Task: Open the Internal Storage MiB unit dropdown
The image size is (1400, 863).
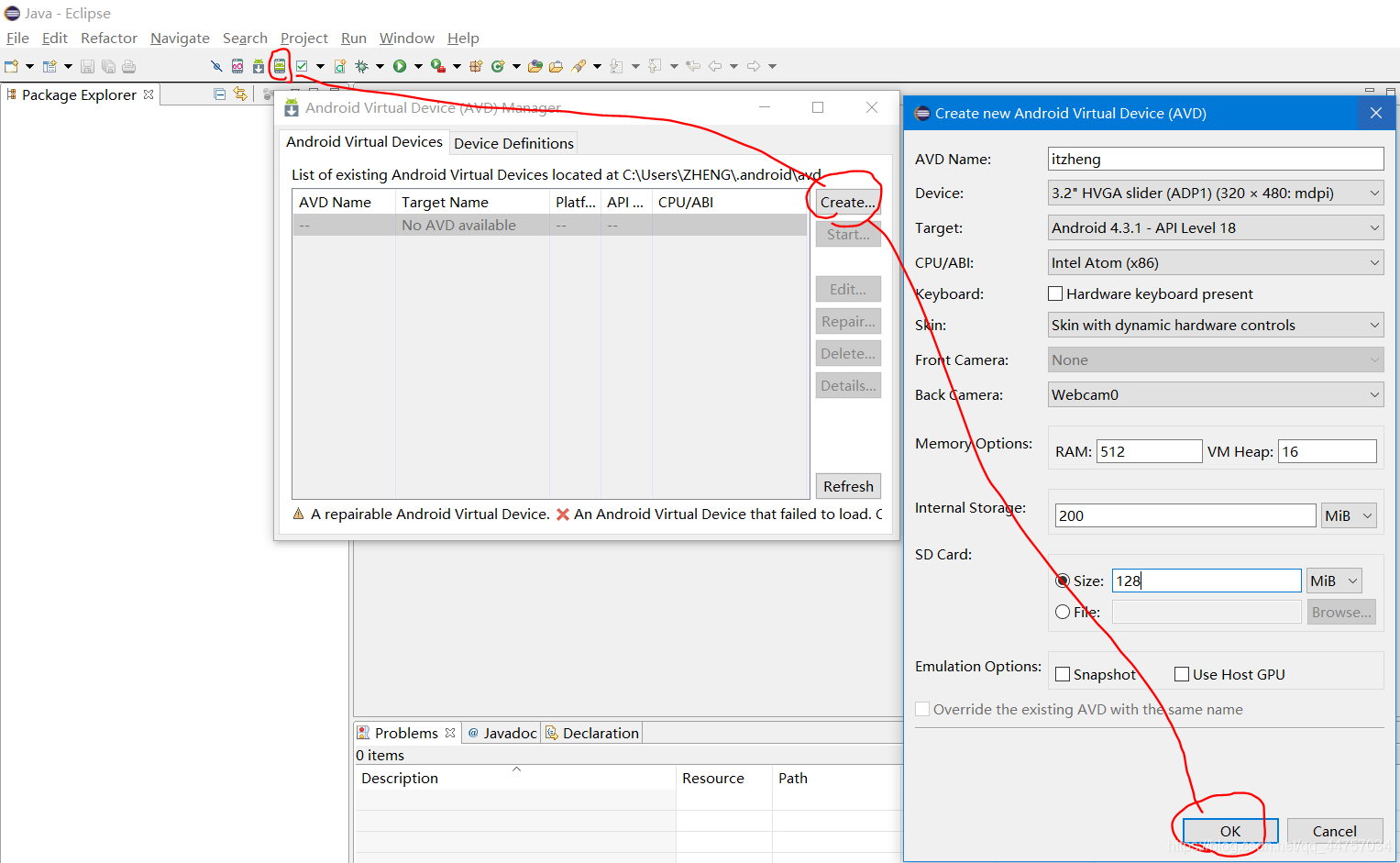Action: point(1349,515)
